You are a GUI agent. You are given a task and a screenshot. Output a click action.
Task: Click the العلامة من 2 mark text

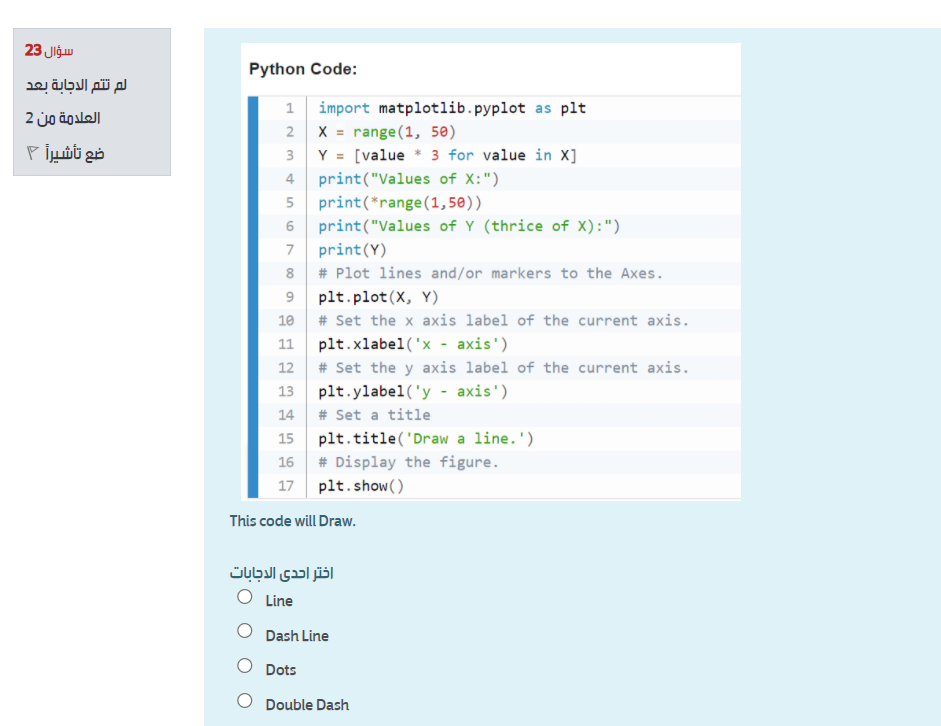(x=62, y=118)
